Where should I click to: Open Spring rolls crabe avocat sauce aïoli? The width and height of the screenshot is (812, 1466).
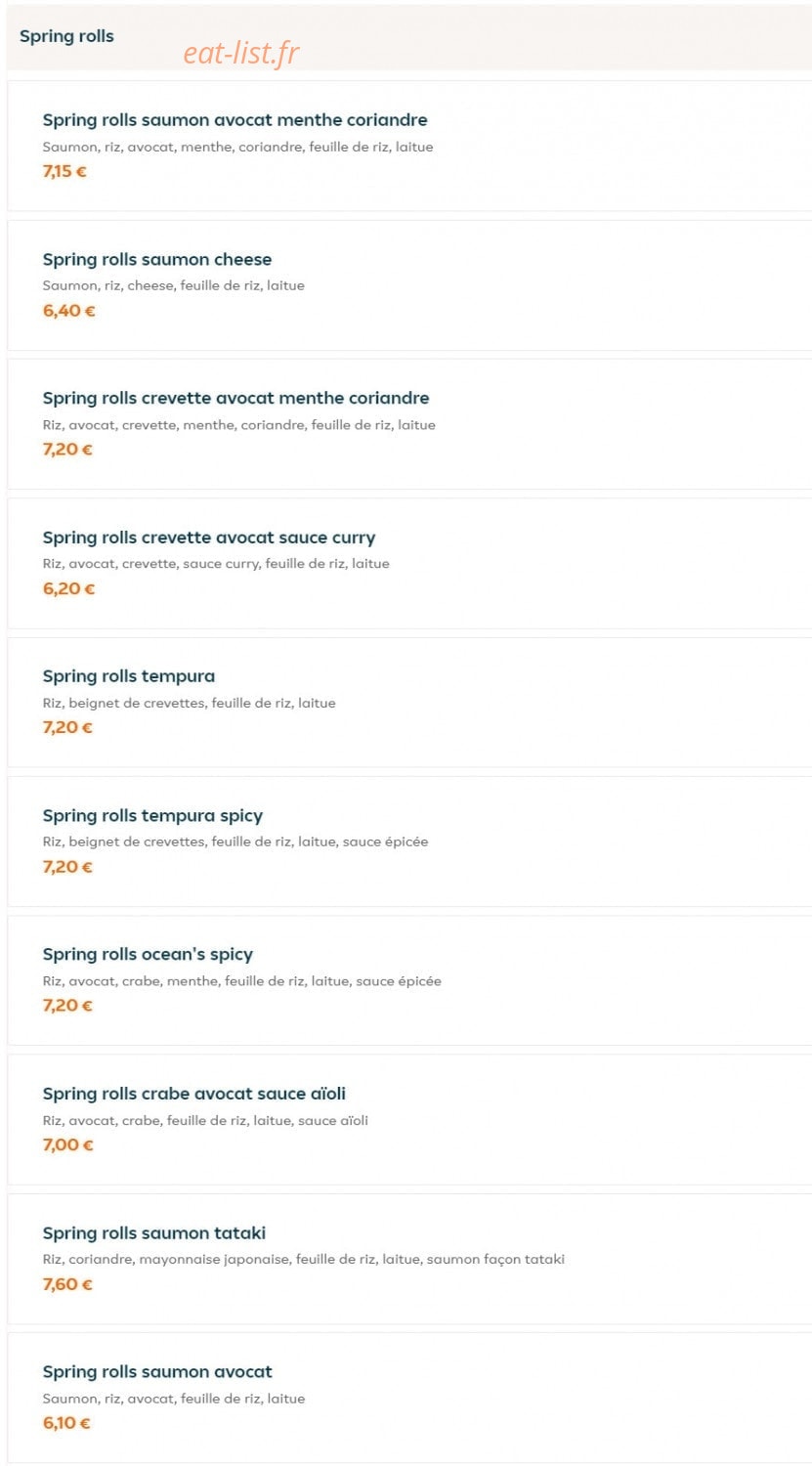tap(194, 1094)
